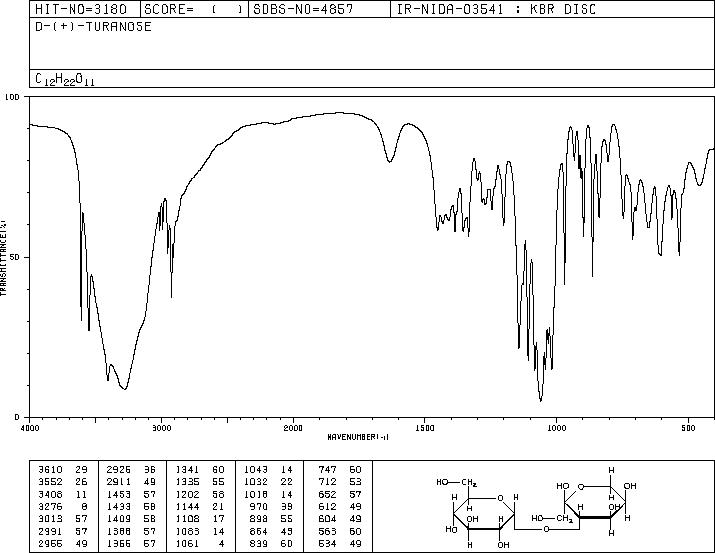Viewport: 715px width, 553px height.
Task: Click the molecular formula C12H22O11
Action: (65, 79)
